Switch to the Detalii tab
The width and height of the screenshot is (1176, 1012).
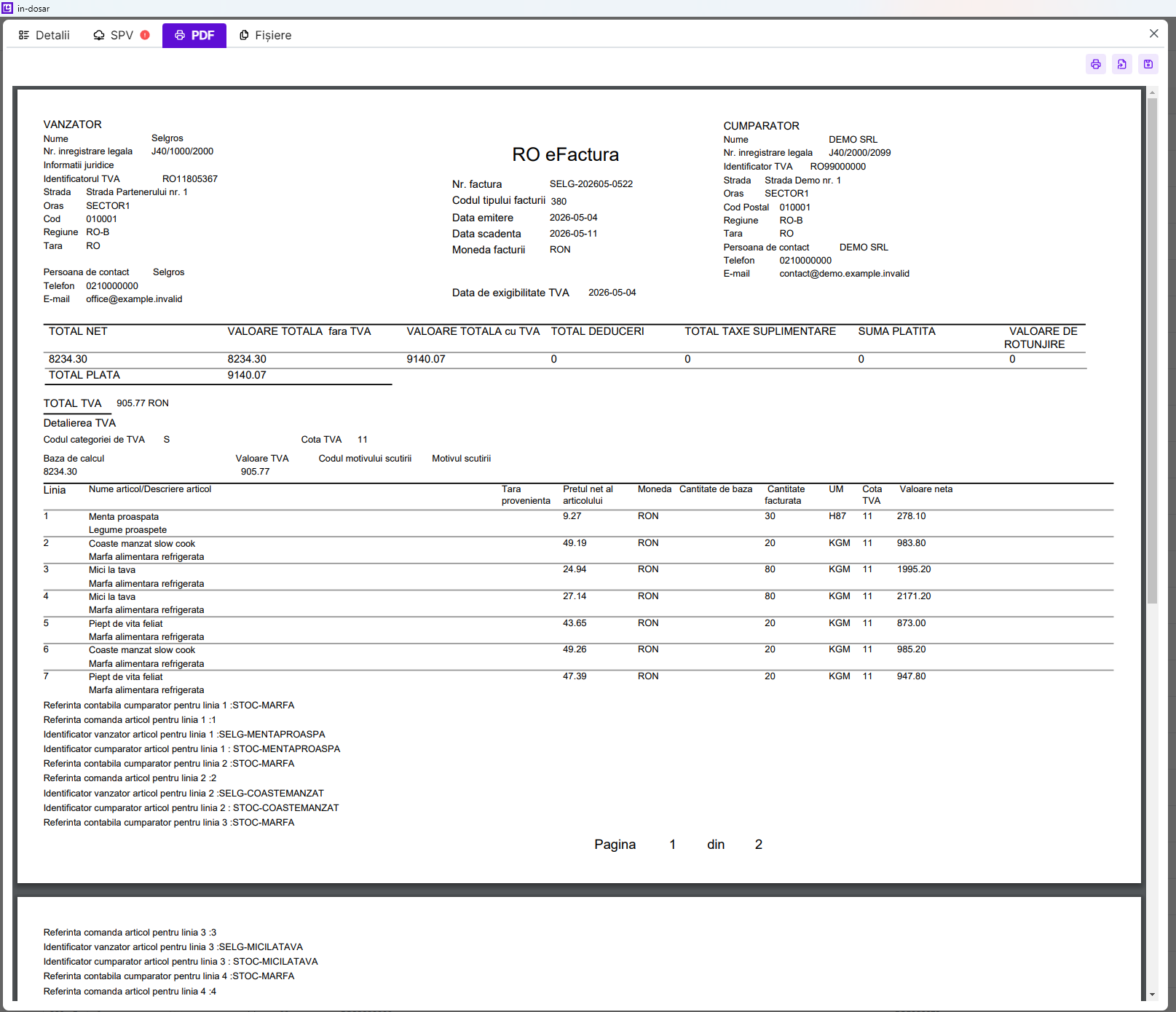[44, 35]
